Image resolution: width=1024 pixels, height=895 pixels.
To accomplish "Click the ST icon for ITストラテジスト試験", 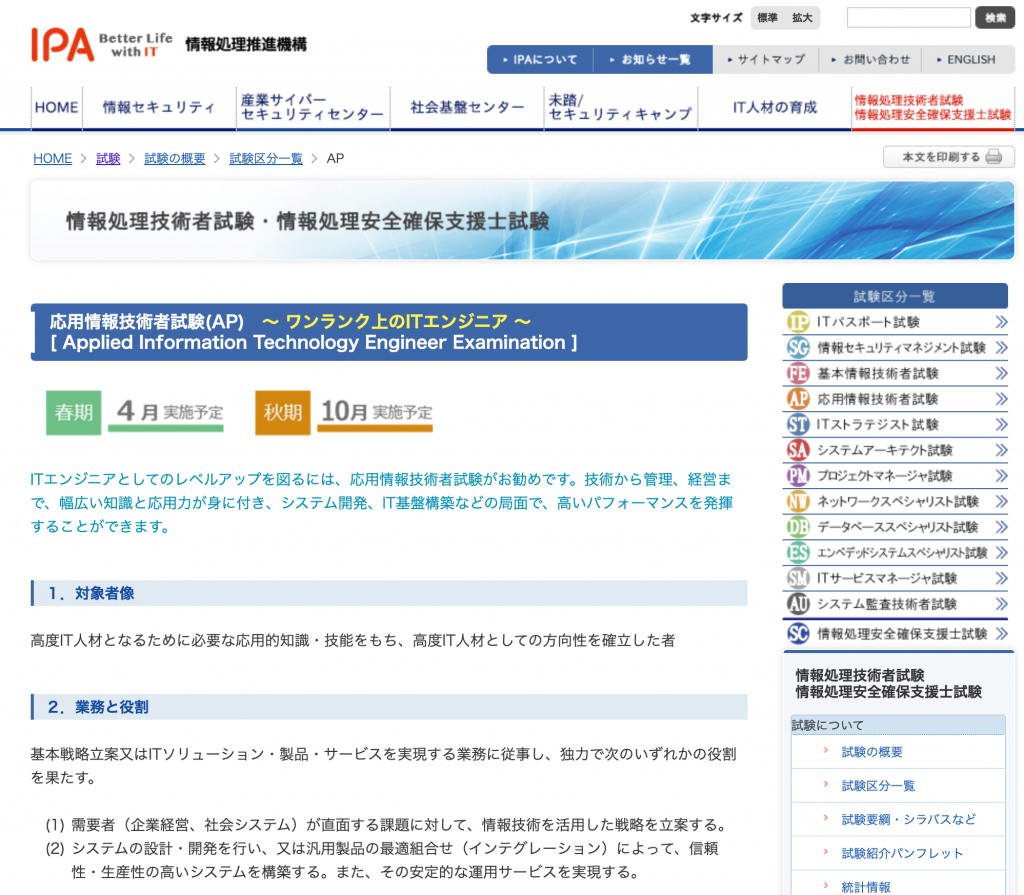I will (797, 425).
